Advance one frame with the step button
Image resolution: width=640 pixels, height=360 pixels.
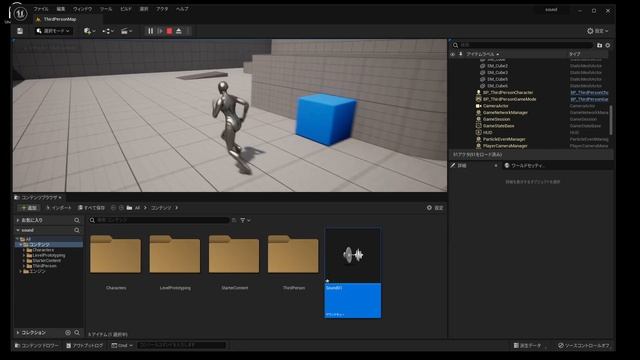tap(160, 31)
